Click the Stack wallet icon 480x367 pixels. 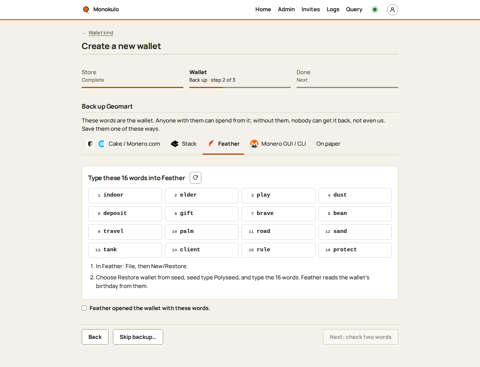pyautogui.click(x=175, y=144)
